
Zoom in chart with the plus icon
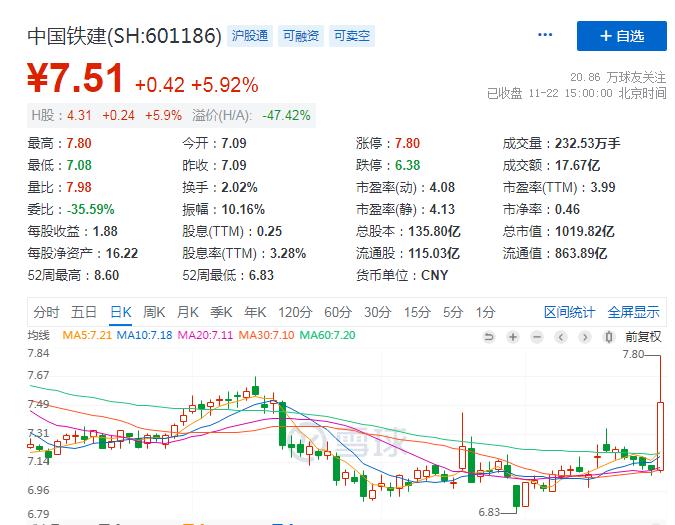pos(513,337)
